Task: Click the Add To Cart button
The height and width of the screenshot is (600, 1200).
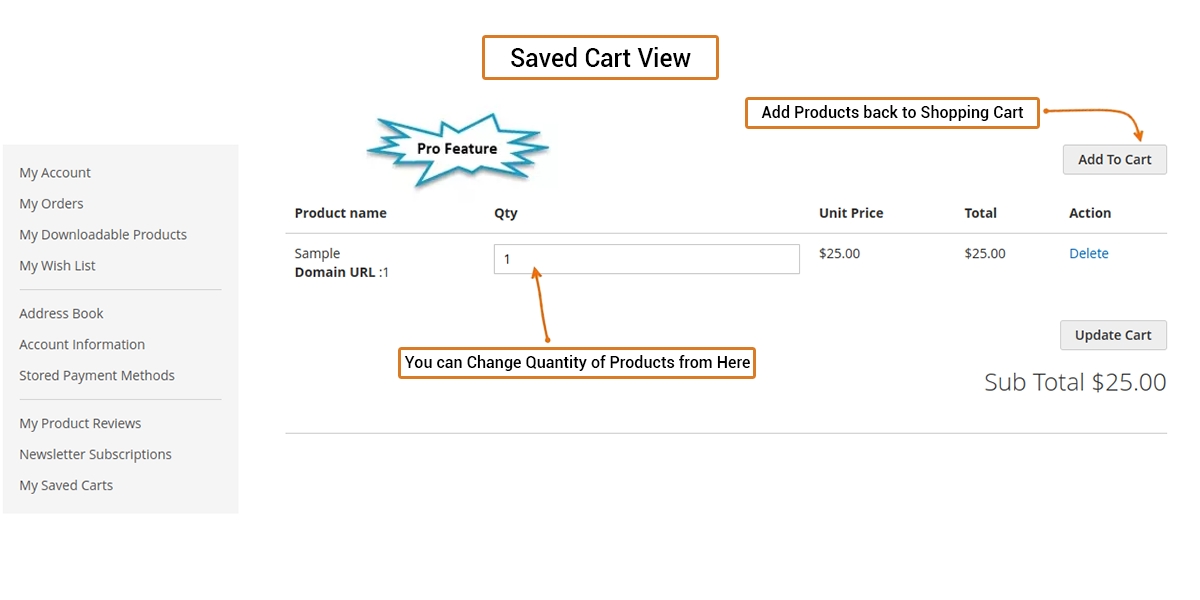Action: 1114,160
